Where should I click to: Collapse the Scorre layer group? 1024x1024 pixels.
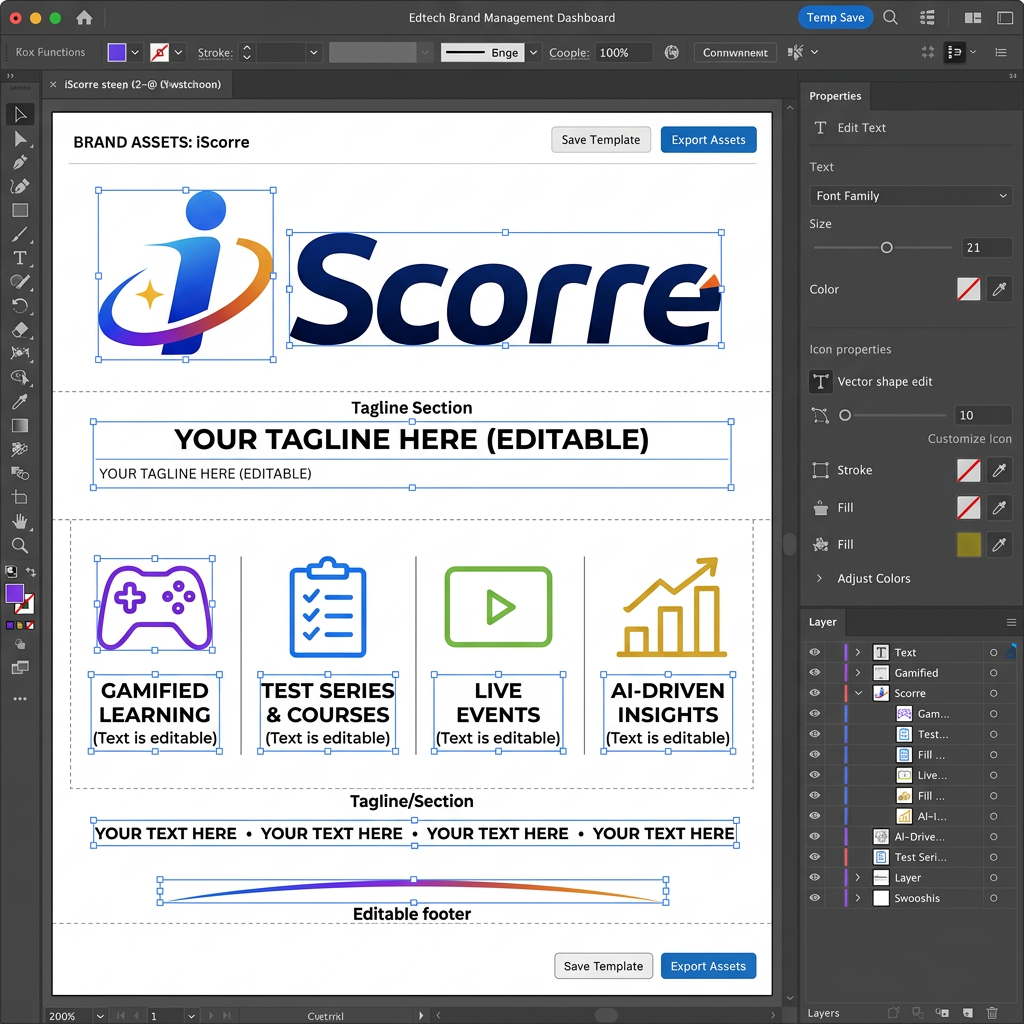(857, 693)
